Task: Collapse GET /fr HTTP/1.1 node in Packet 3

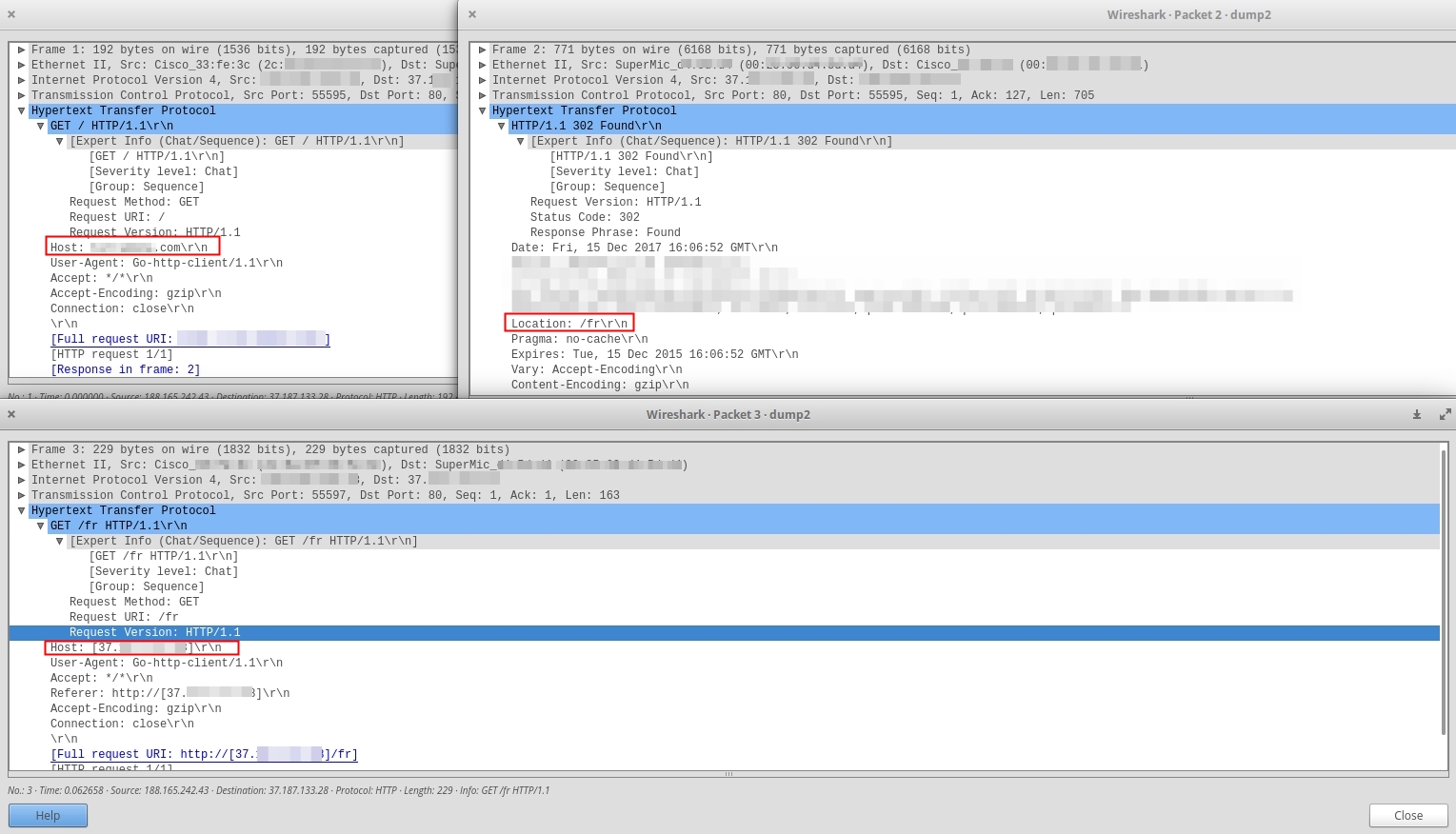Action: [x=40, y=526]
